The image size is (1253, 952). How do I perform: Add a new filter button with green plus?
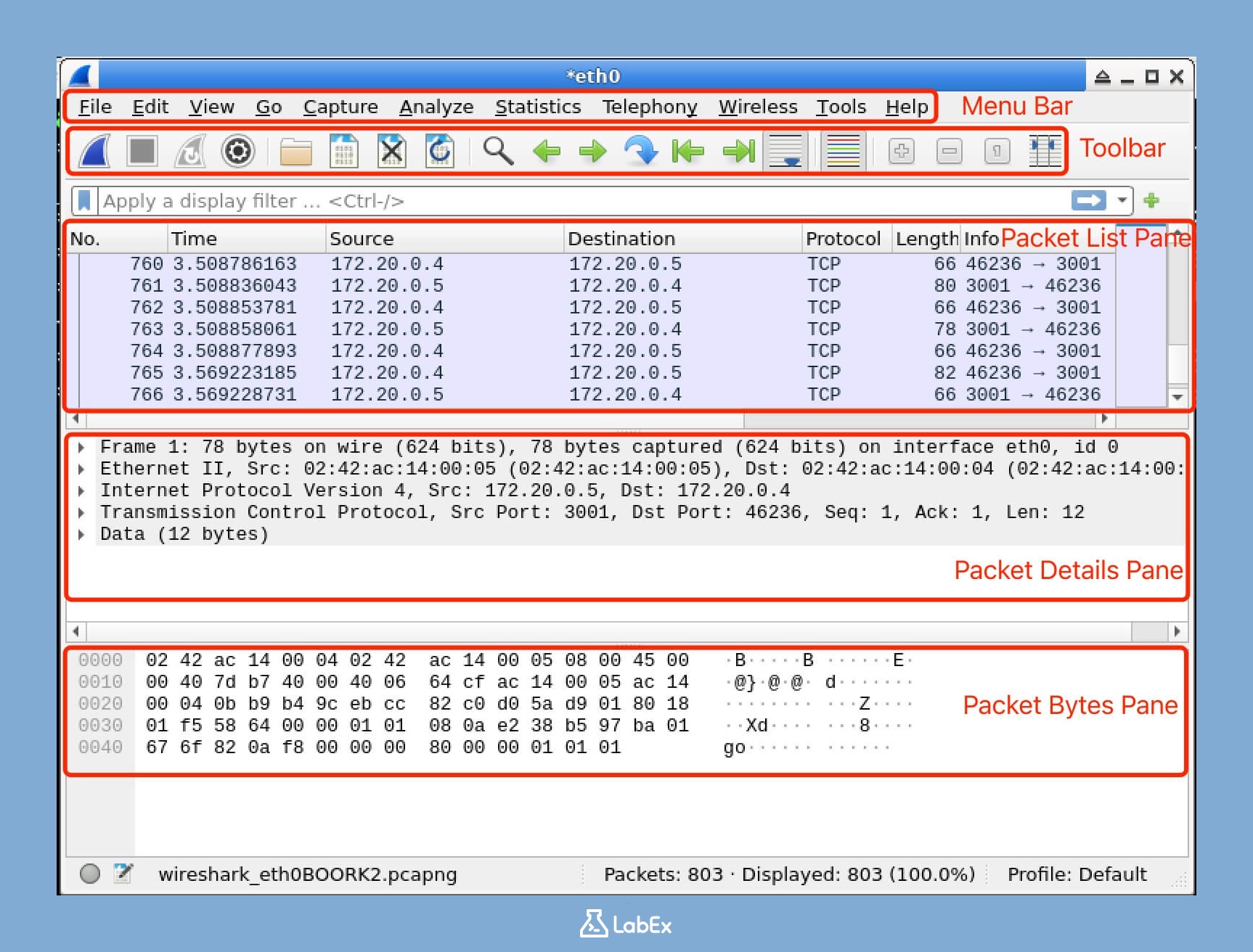click(x=1151, y=201)
